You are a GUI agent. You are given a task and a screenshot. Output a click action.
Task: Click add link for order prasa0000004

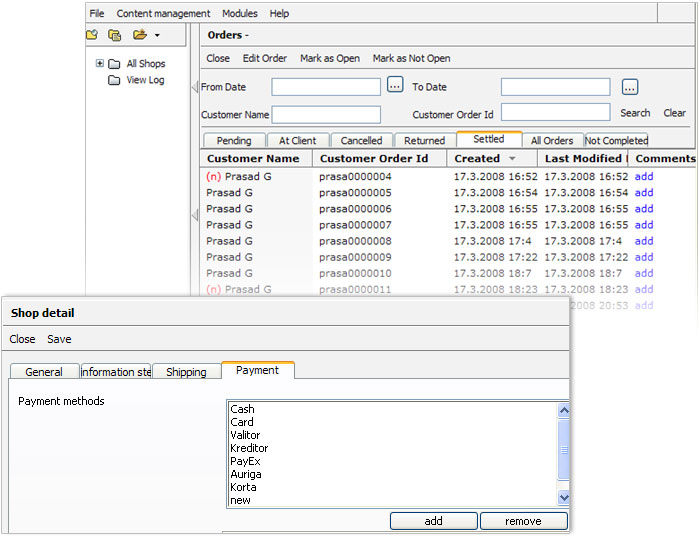644,177
